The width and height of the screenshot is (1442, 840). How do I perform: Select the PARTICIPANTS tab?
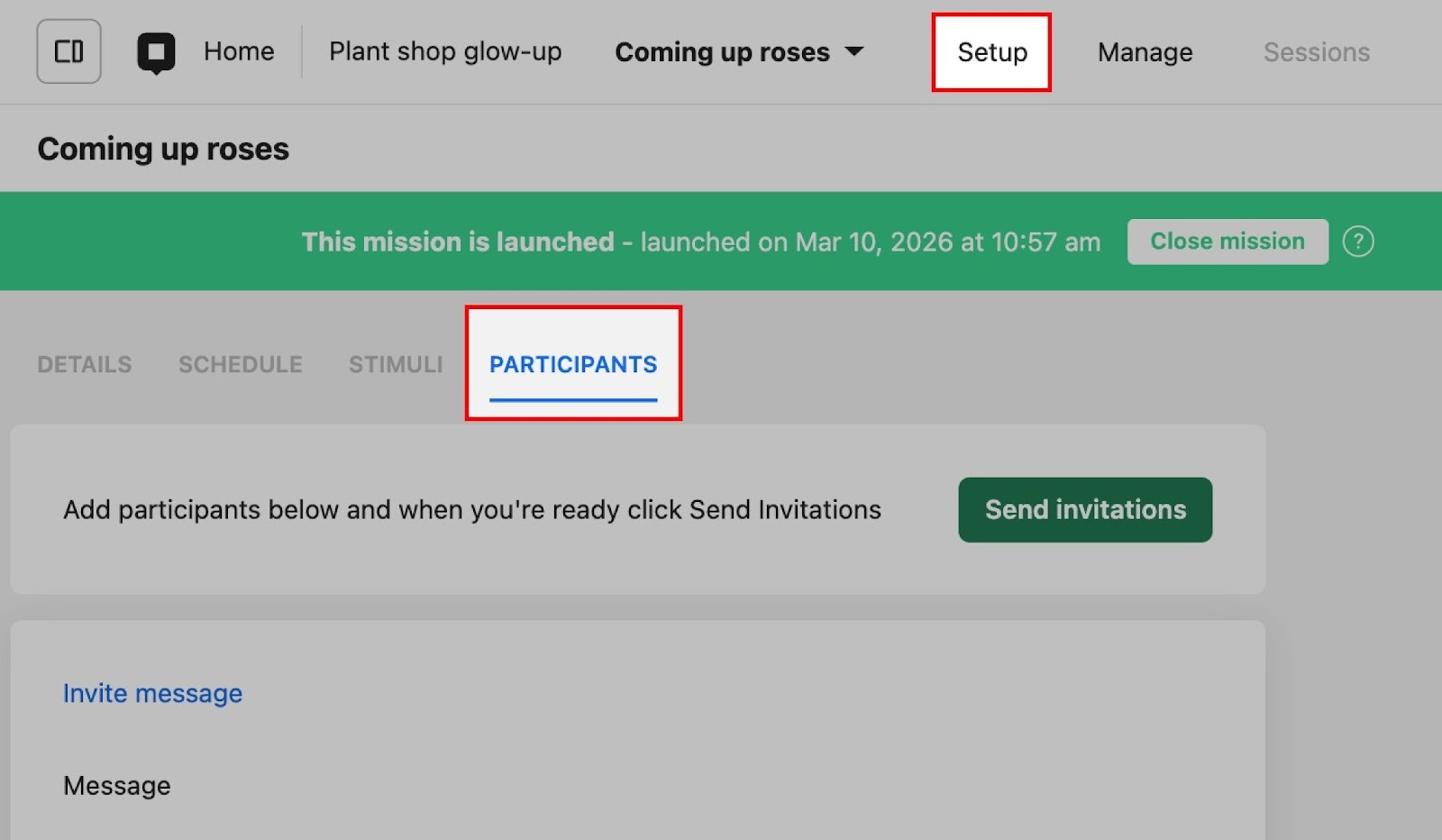pos(573,364)
